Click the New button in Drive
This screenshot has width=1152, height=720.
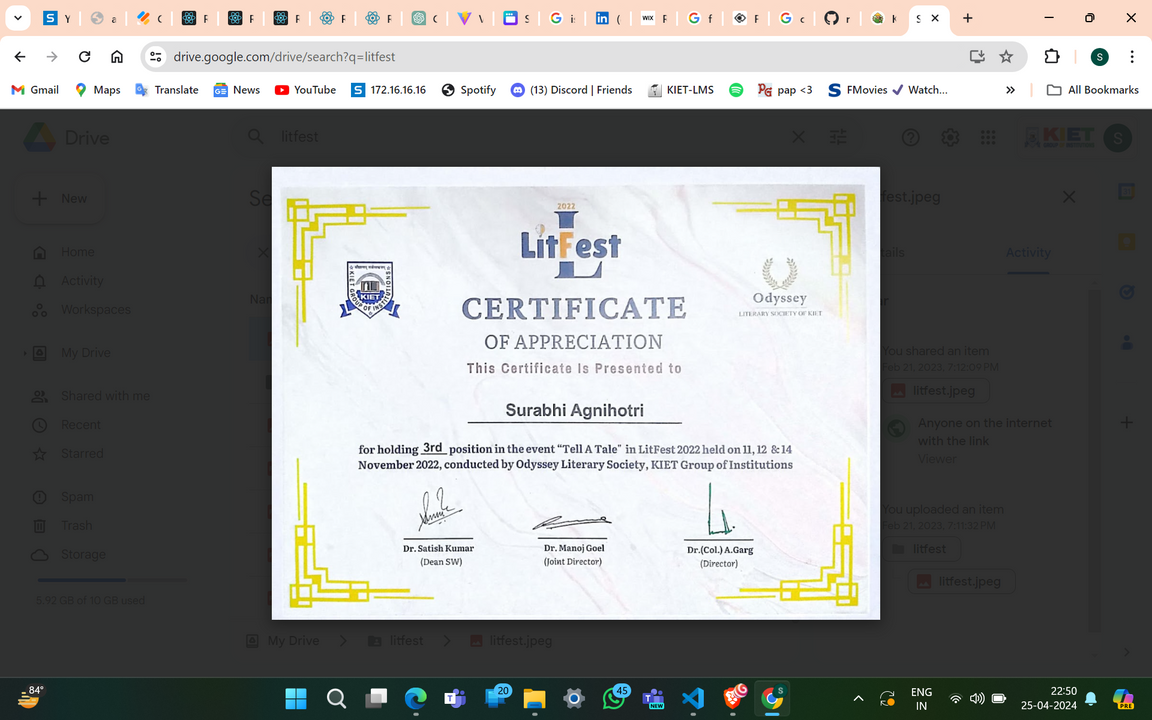click(x=62, y=198)
